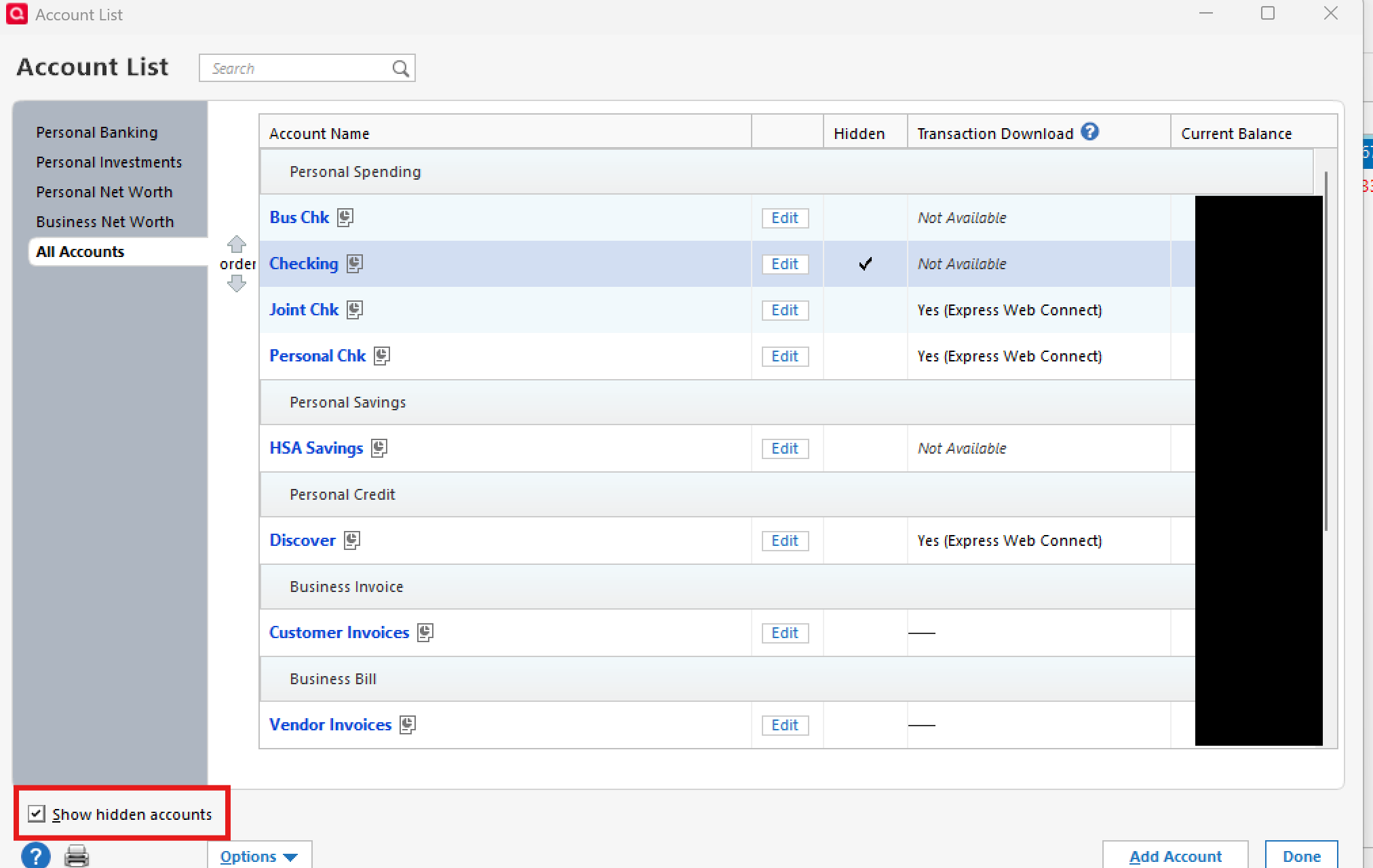
Task: Move account down with order arrow
Action: click(236, 283)
